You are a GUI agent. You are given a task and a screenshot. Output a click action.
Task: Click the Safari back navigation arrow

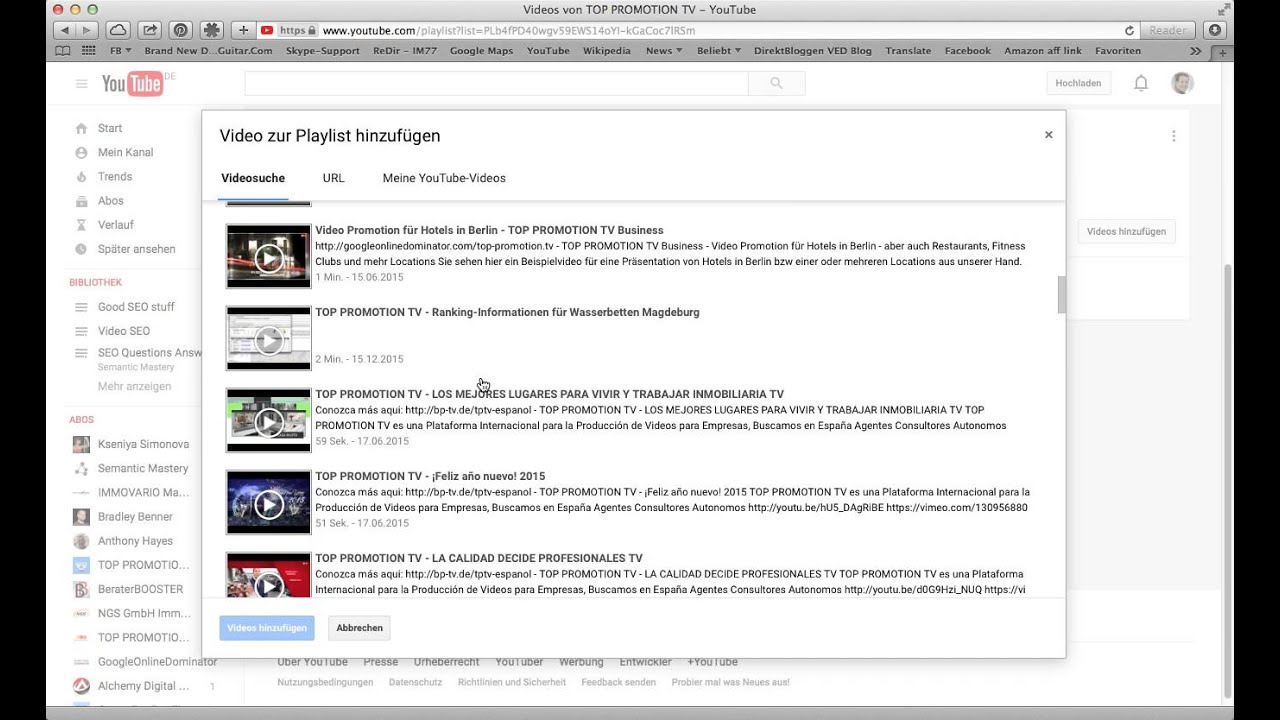[x=63, y=30]
